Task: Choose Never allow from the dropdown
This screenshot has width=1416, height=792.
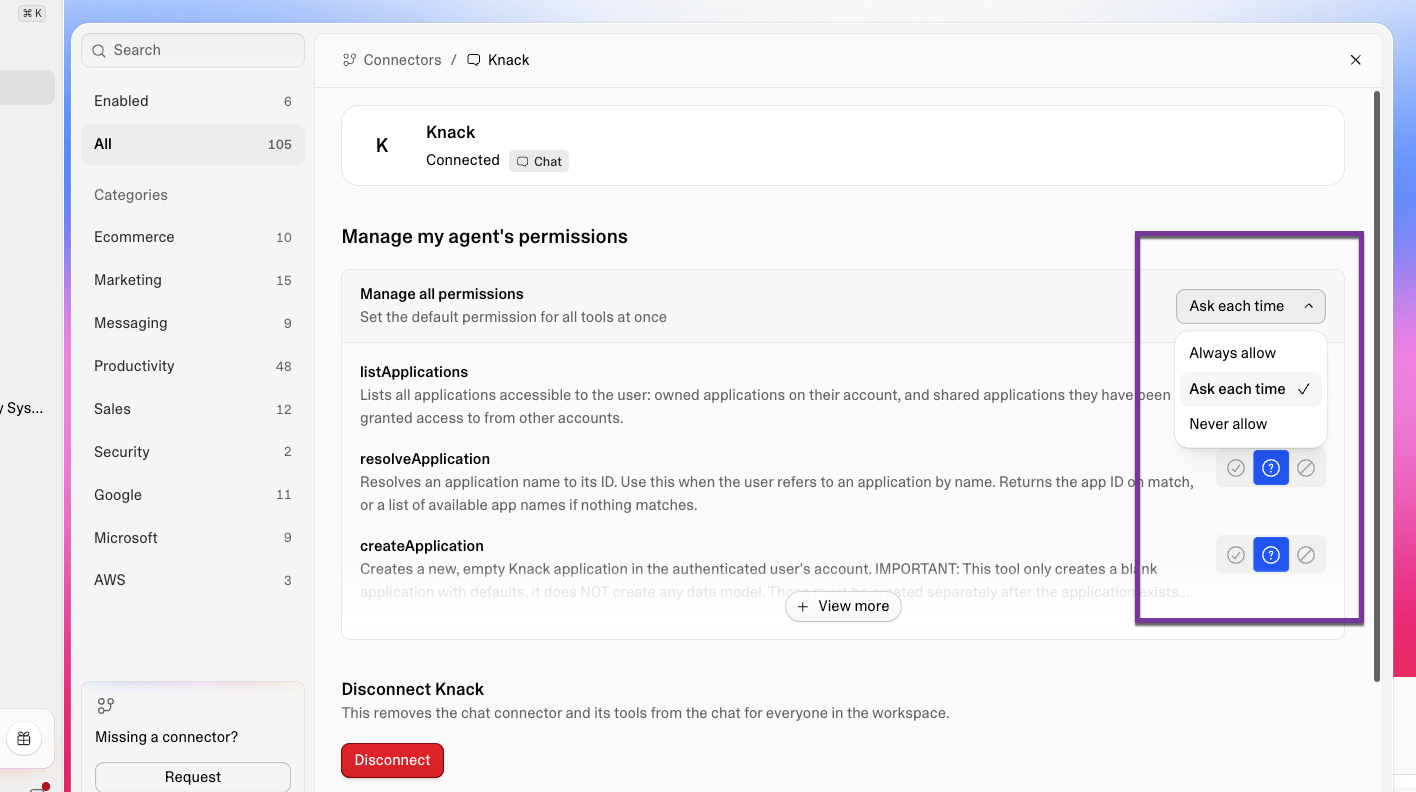Action: (1251, 424)
